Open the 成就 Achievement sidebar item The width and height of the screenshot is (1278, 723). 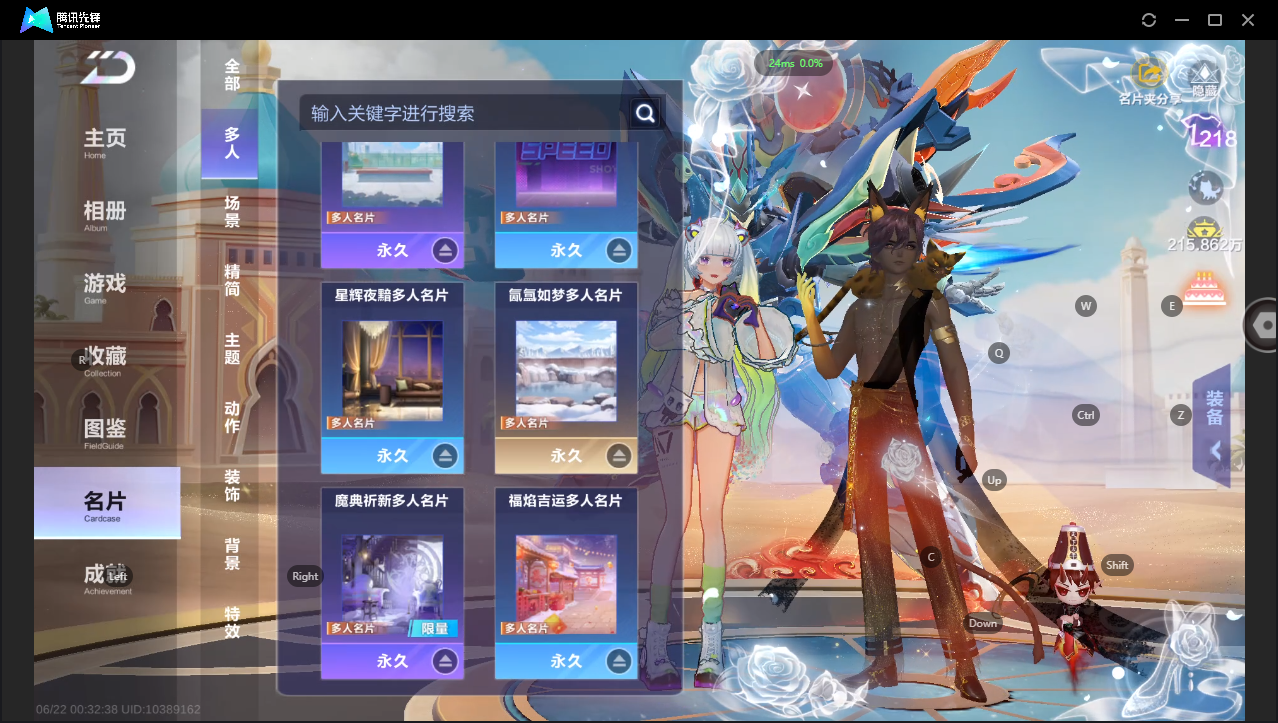click(x=105, y=578)
